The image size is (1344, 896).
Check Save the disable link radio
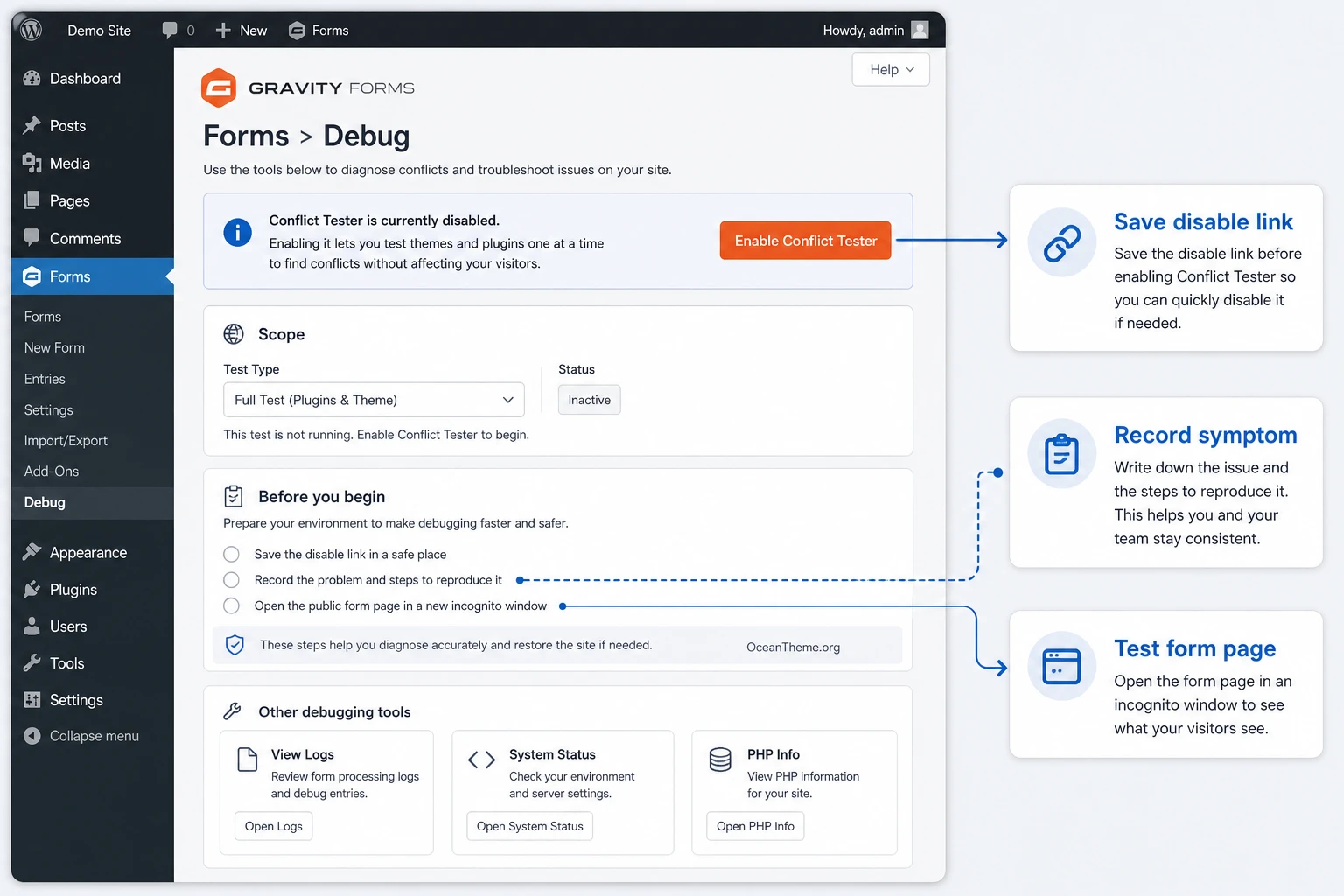pyautogui.click(x=231, y=554)
